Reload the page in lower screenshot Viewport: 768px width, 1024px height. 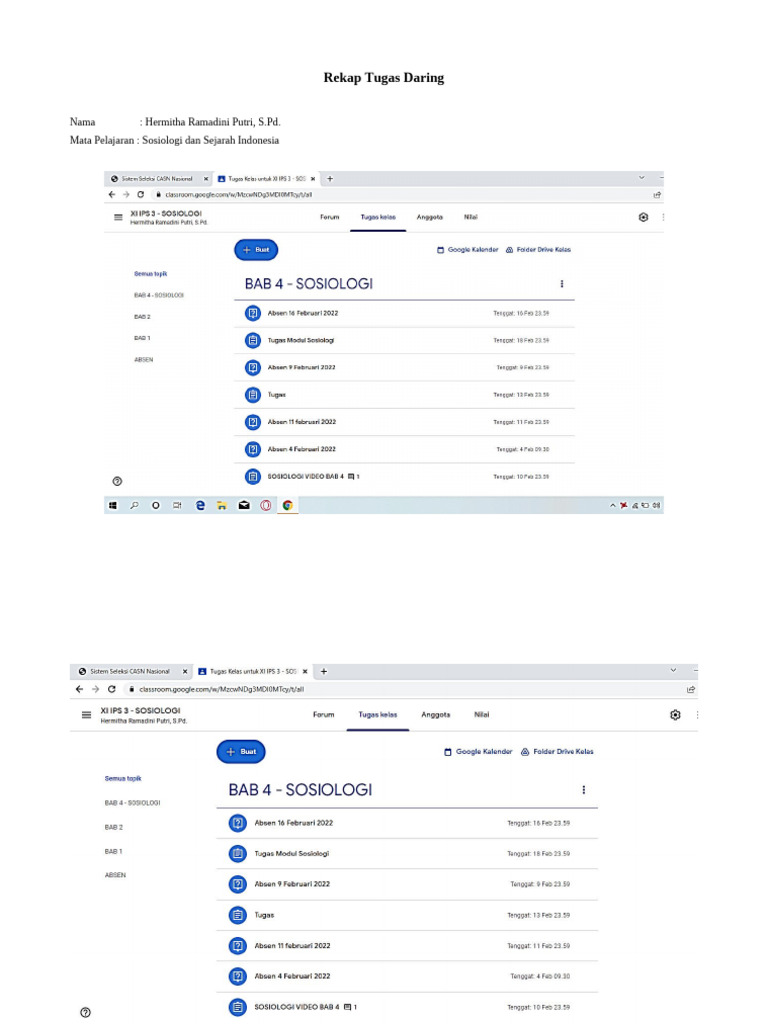pos(112,689)
